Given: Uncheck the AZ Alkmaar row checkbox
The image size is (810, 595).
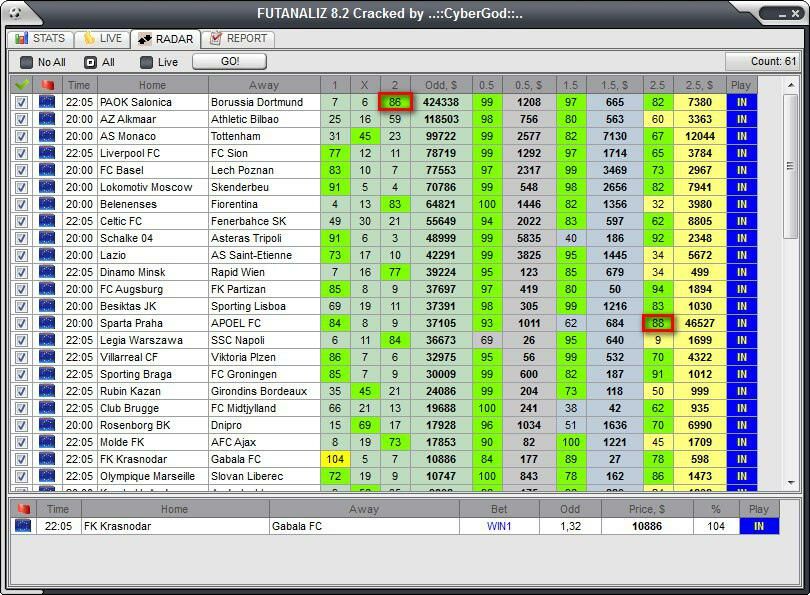Looking at the screenshot, I should tap(21, 119).
